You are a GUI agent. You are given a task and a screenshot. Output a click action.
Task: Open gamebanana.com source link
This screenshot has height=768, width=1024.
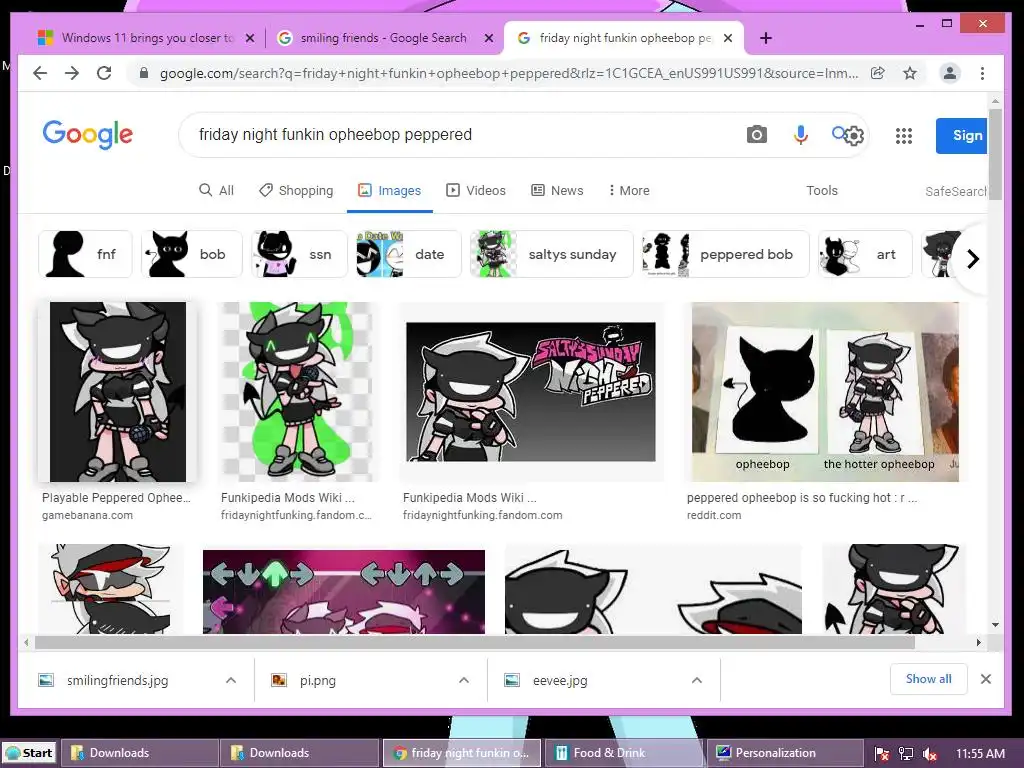tap(88, 515)
